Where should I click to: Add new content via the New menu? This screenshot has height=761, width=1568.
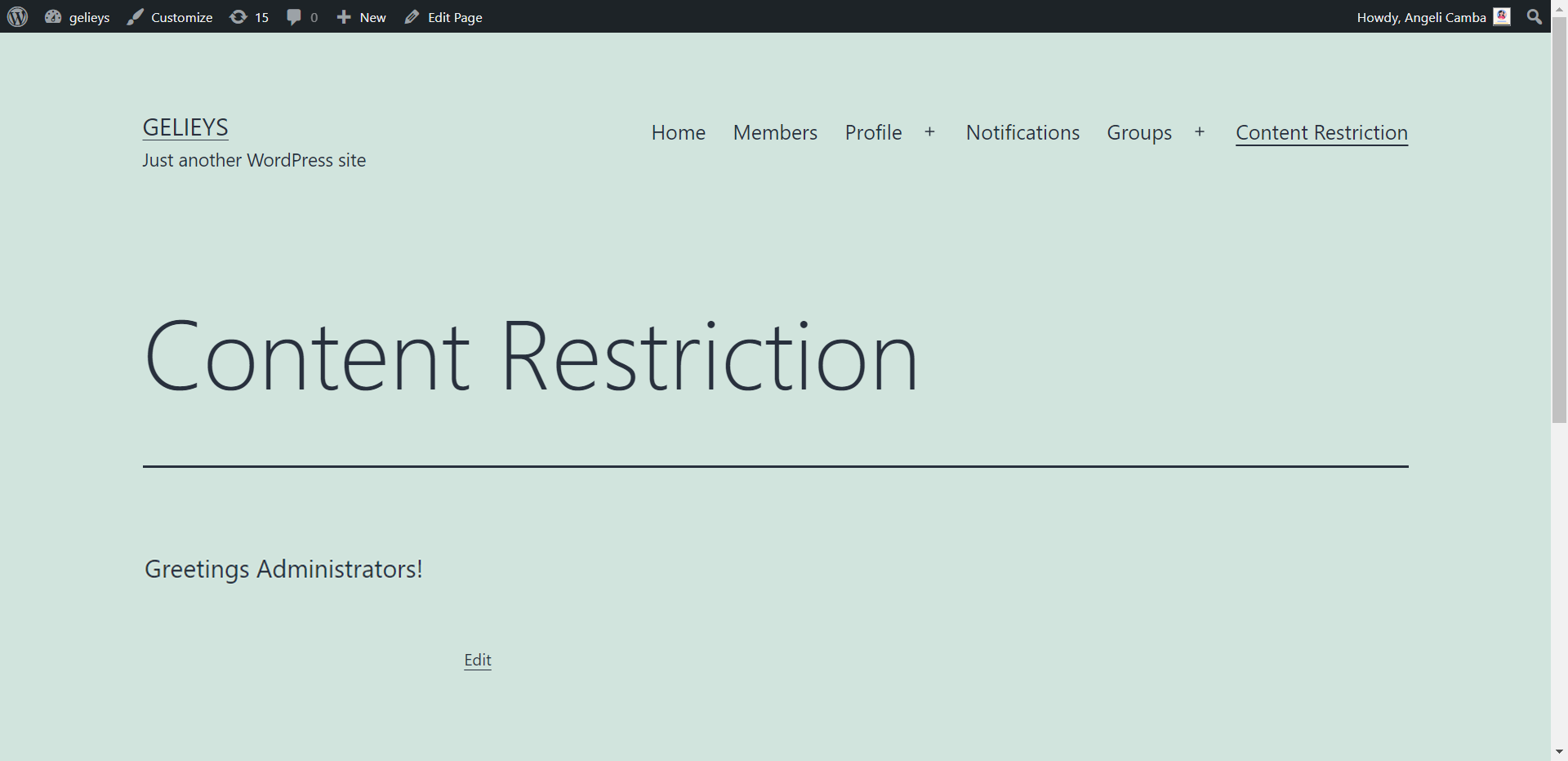(361, 17)
